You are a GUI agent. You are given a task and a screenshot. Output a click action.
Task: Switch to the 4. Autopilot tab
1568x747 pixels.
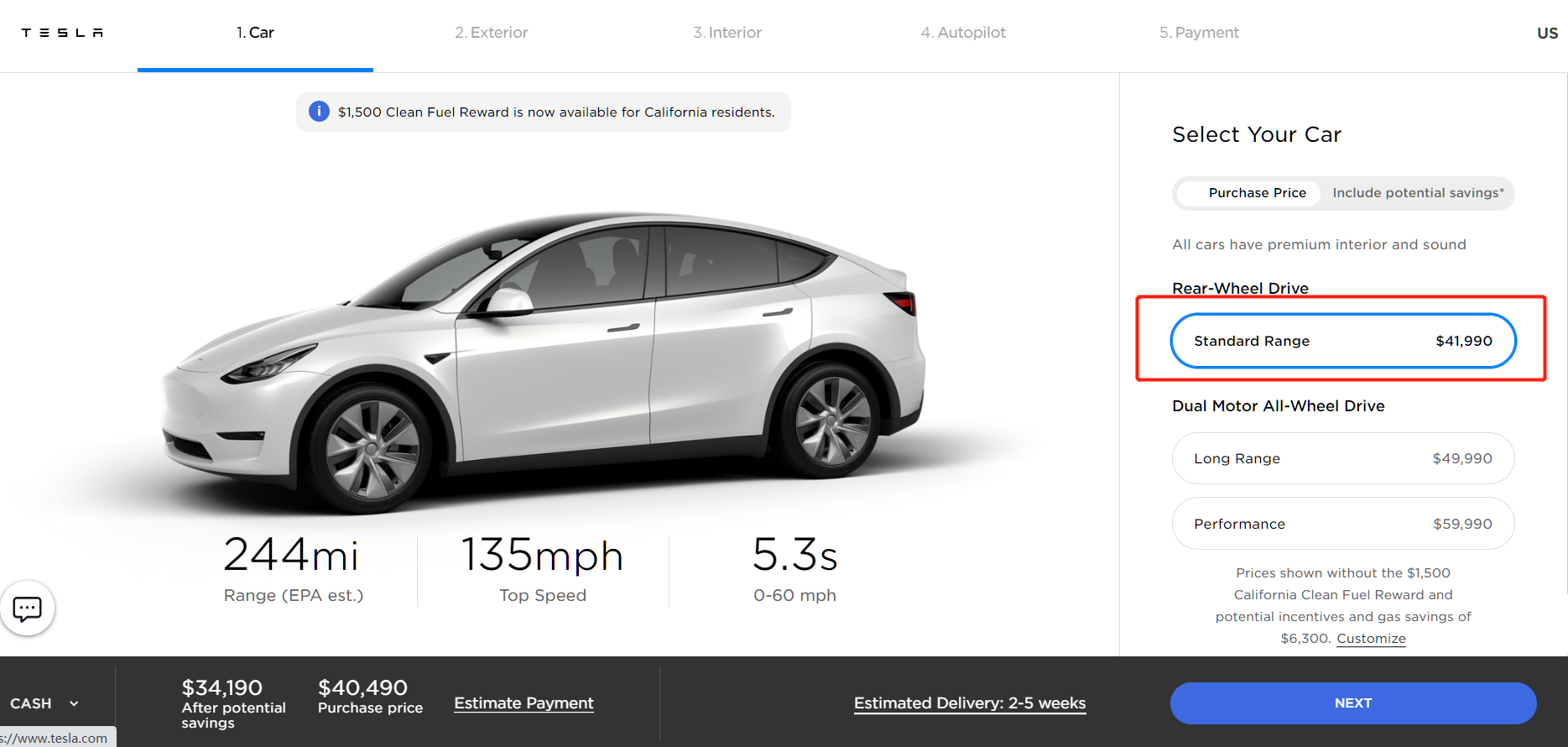point(963,33)
